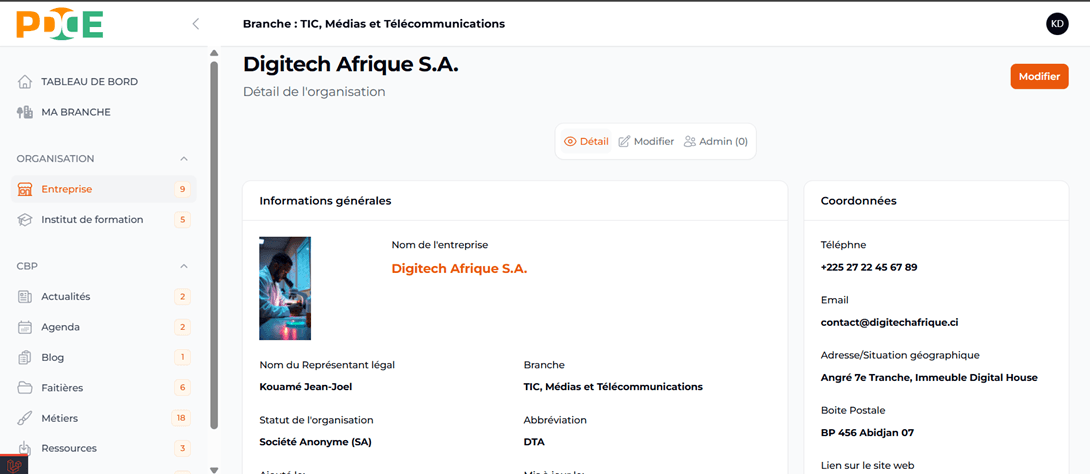Image resolution: width=1090 pixels, height=474 pixels.
Task: Click the Blog document icon
Action: click(25, 357)
